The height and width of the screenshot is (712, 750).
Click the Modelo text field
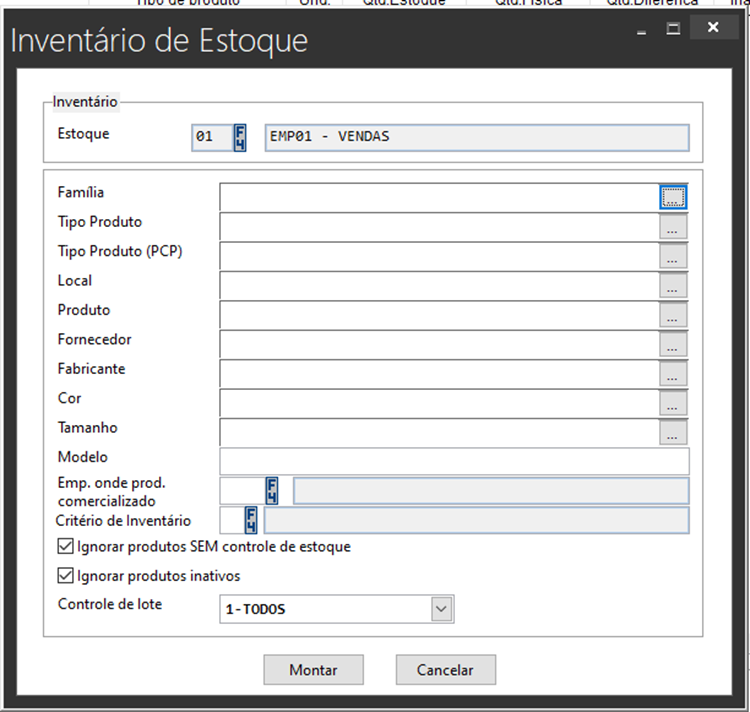coord(453,461)
